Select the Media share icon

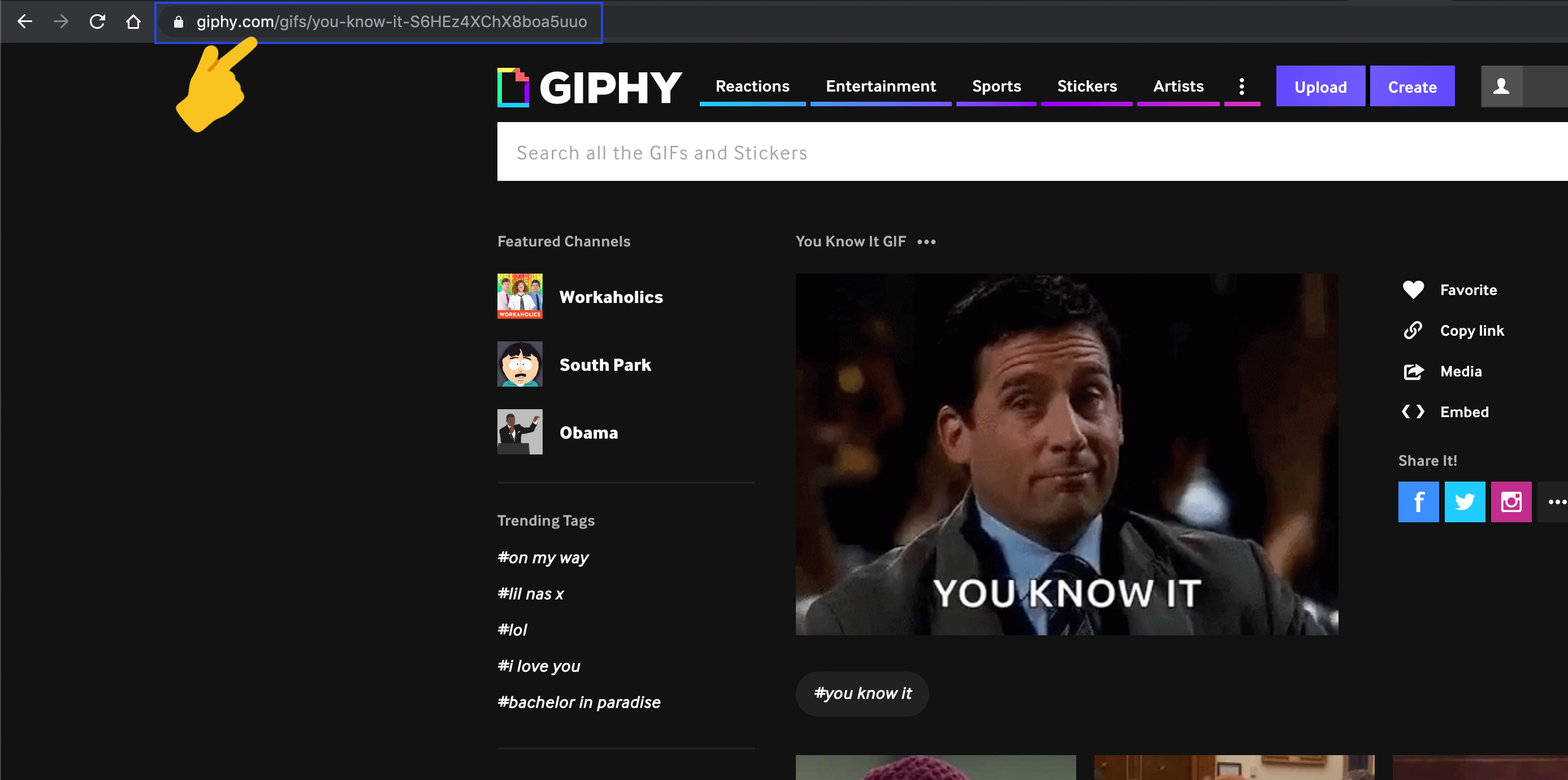point(1413,371)
